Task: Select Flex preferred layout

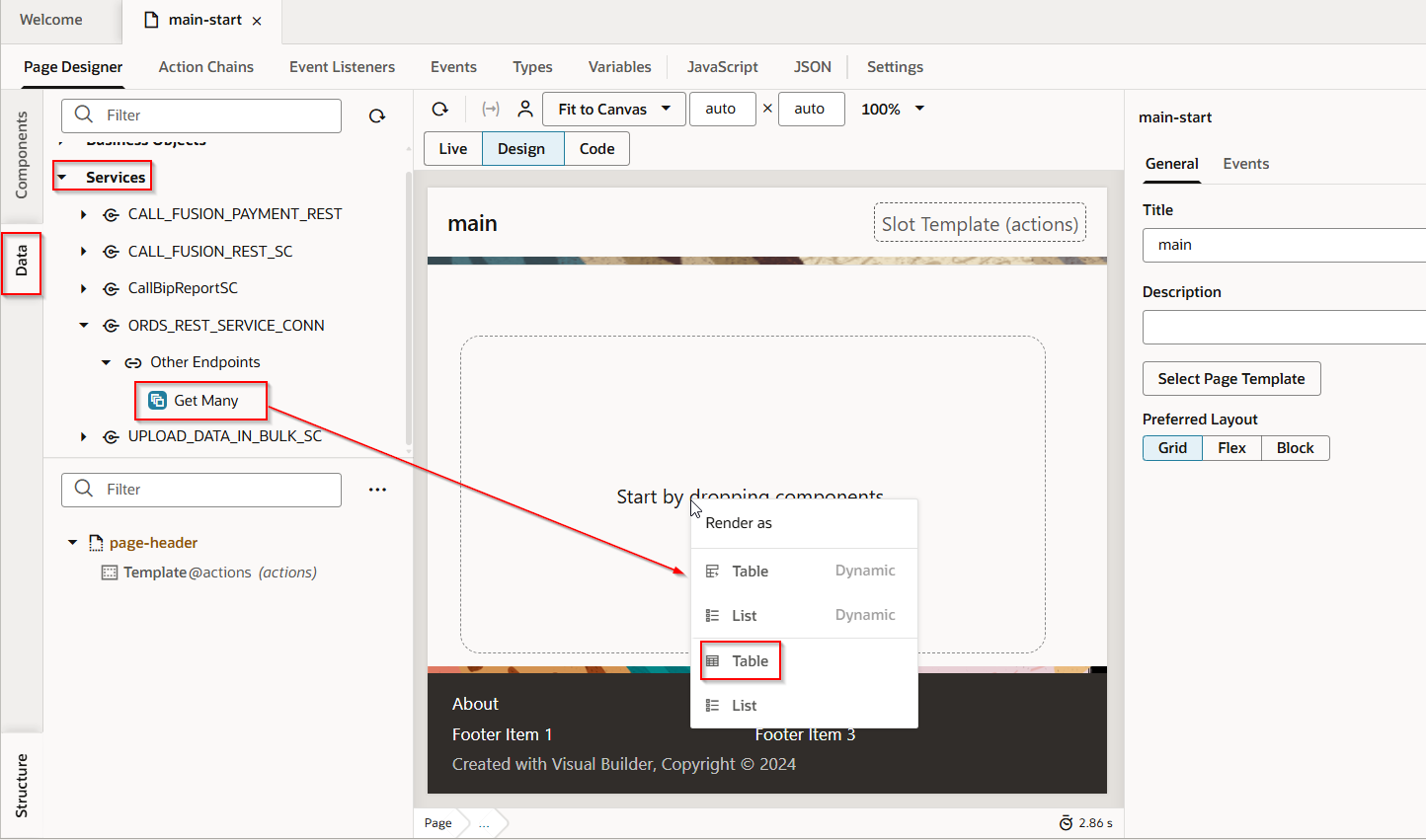Action: [1231, 448]
